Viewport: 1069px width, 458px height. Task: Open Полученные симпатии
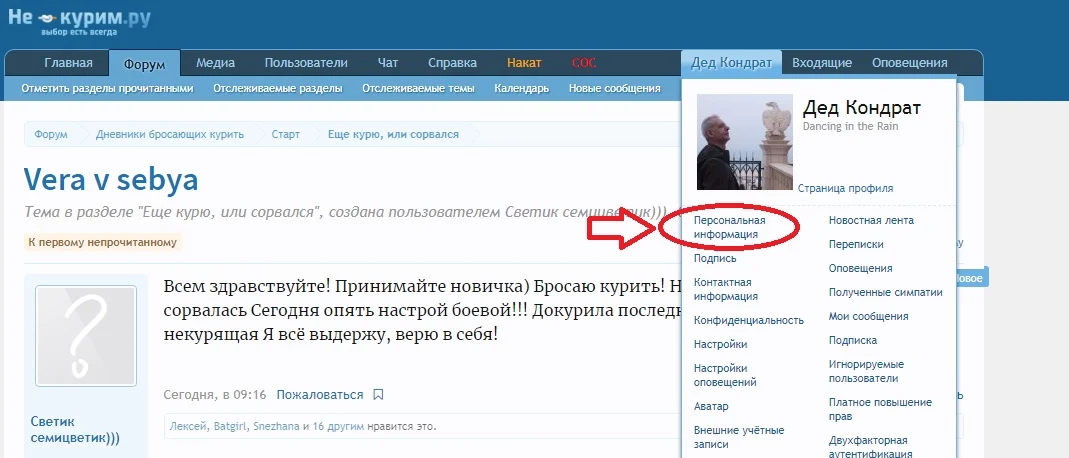(x=886, y=292)
